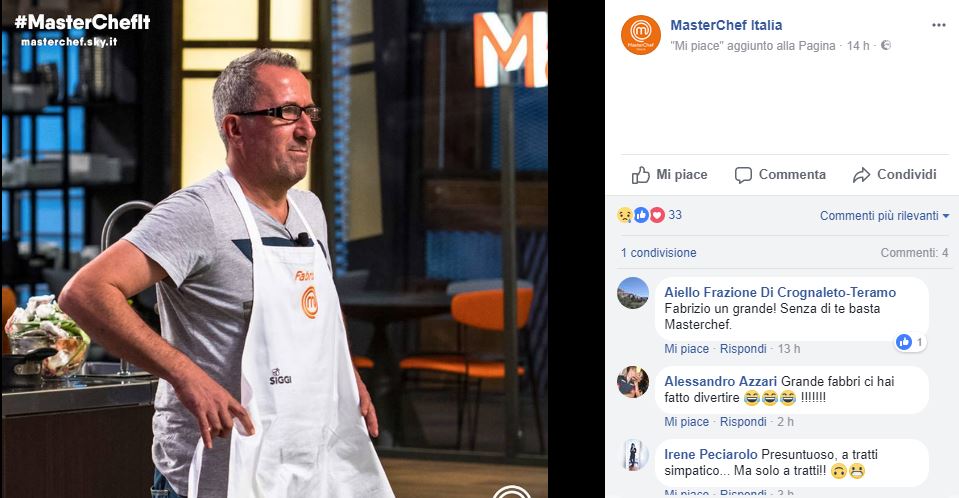Click the MasterChef Italia orange logo avatar

(640, 35)
